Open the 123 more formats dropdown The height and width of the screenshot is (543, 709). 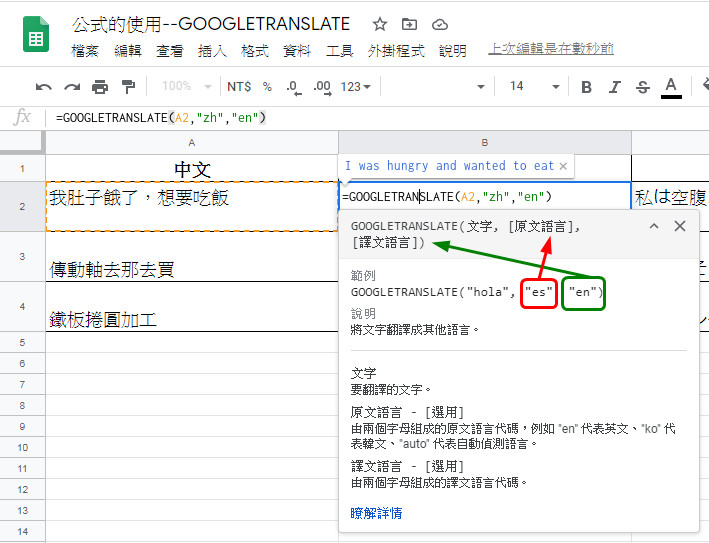point(355,86)
